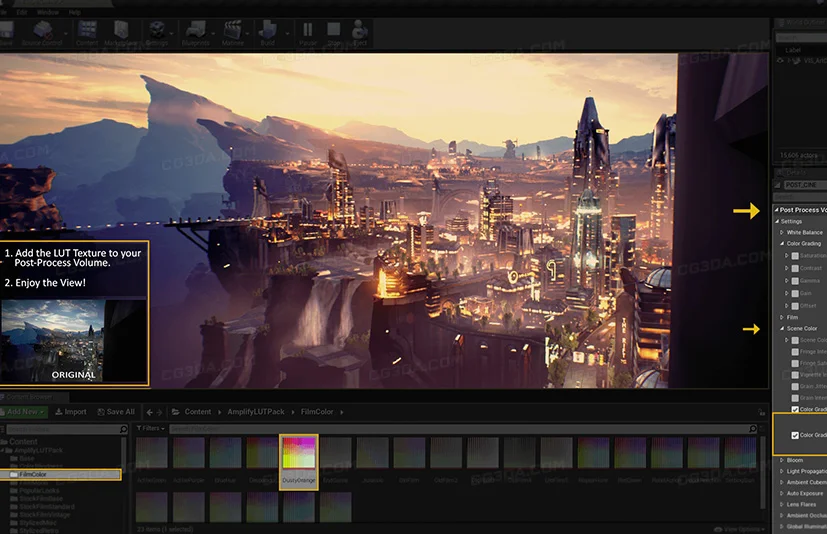The width and height of the screenshot is (827, 534).
Task: Click the Content breadcrumb
Action: [198, 412]
